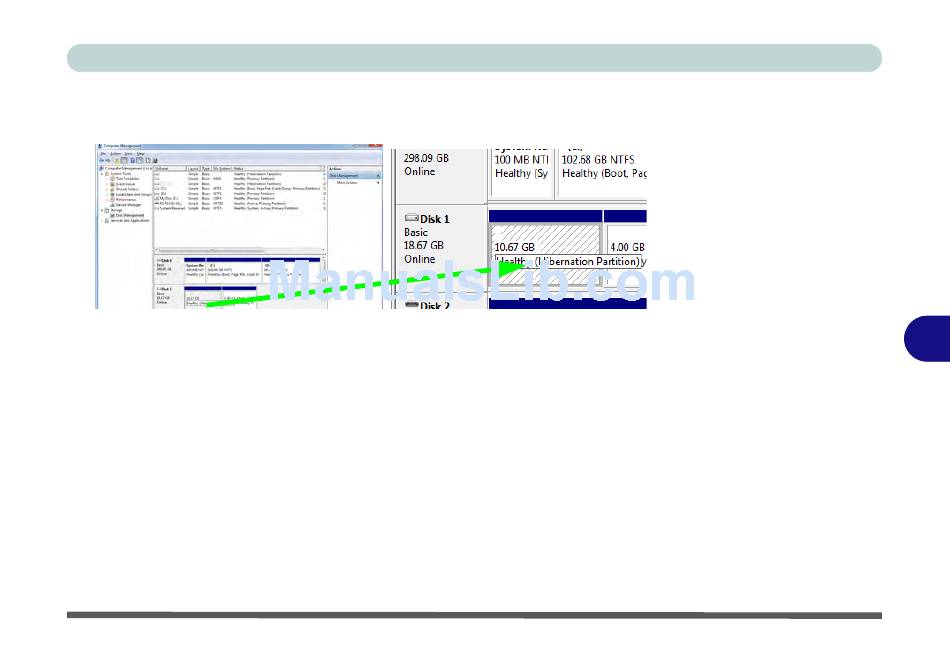Click the 18.67 GB label under Disk 1

424,245
